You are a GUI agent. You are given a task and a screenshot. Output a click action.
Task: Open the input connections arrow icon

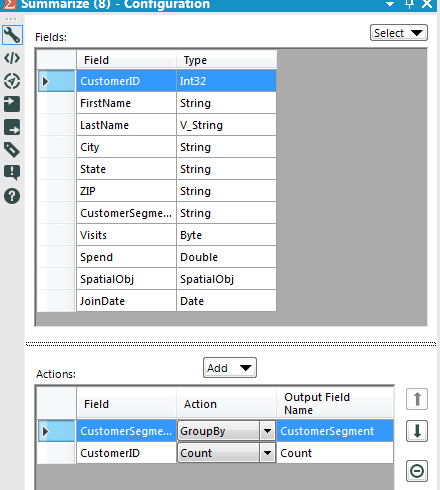click(12, 104)
